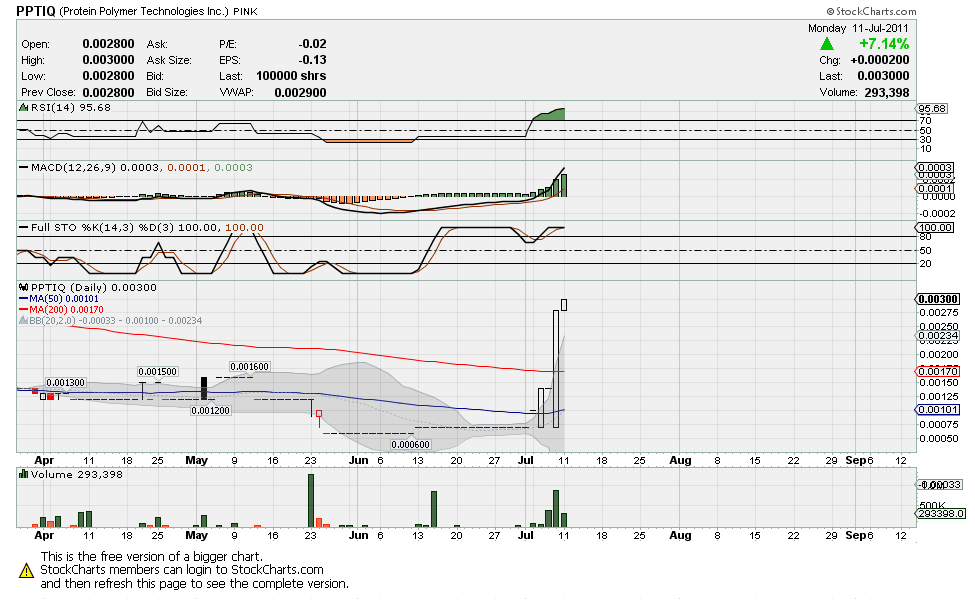Click the 293398.0 volume axis tag
The width and height of the screenshot is (975, 600).
pos(941,514)
